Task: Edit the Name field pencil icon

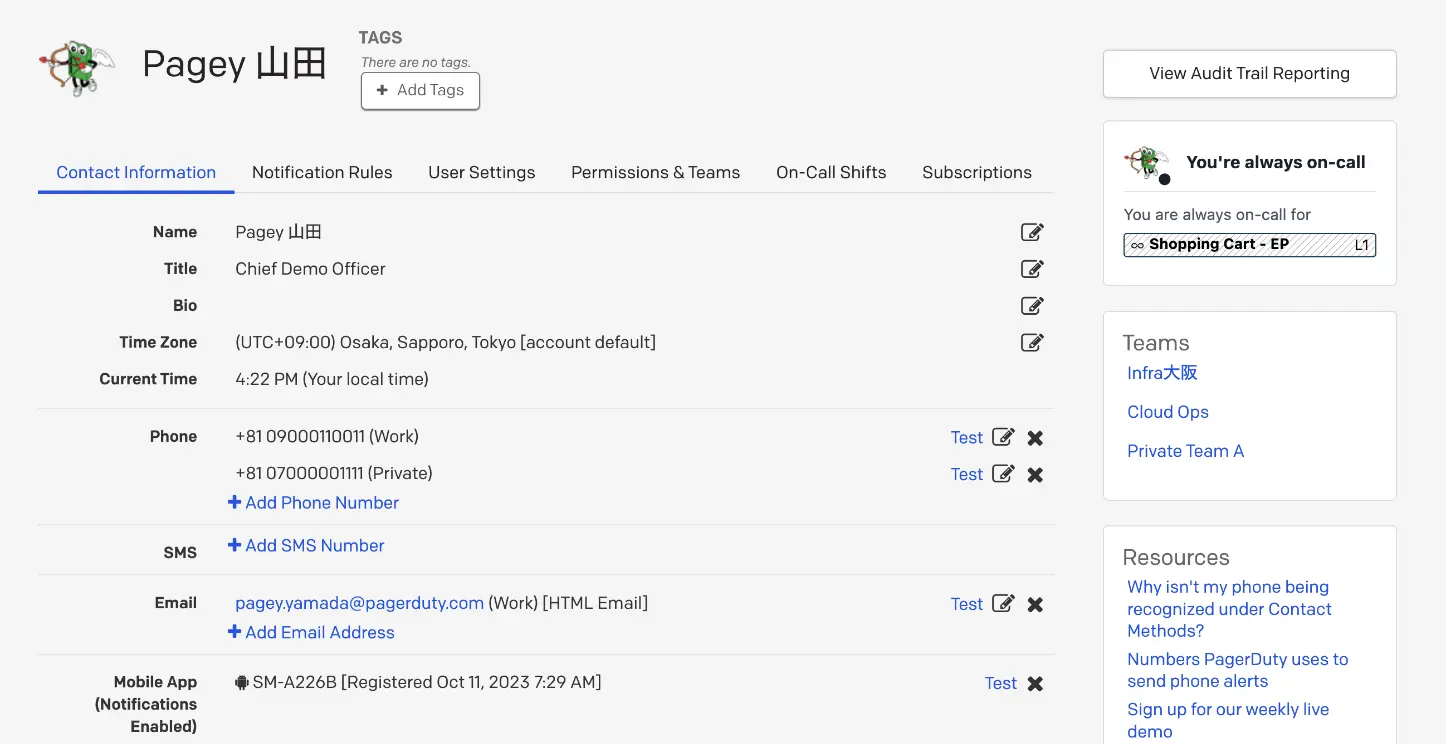Action: pos(1032,232)
